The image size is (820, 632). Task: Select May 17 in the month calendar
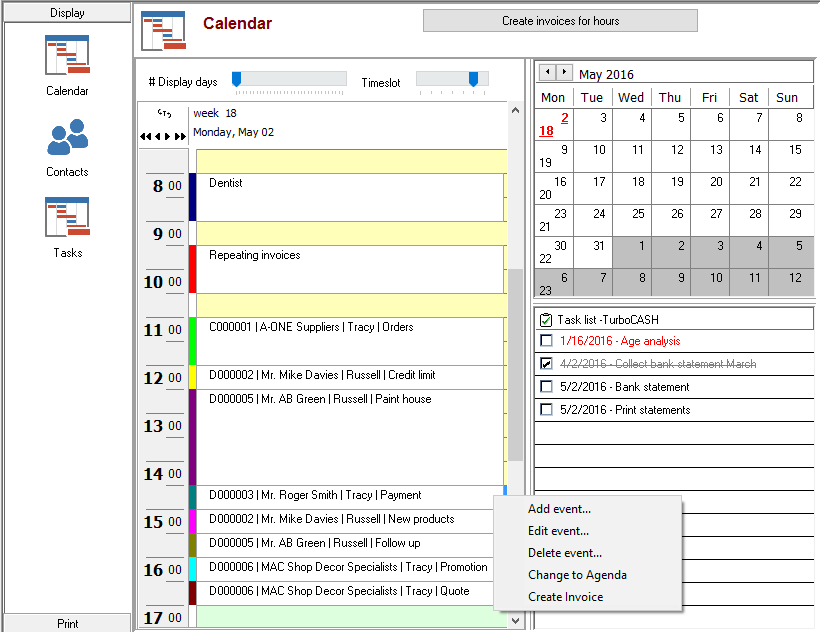click(x=599, y=183)
